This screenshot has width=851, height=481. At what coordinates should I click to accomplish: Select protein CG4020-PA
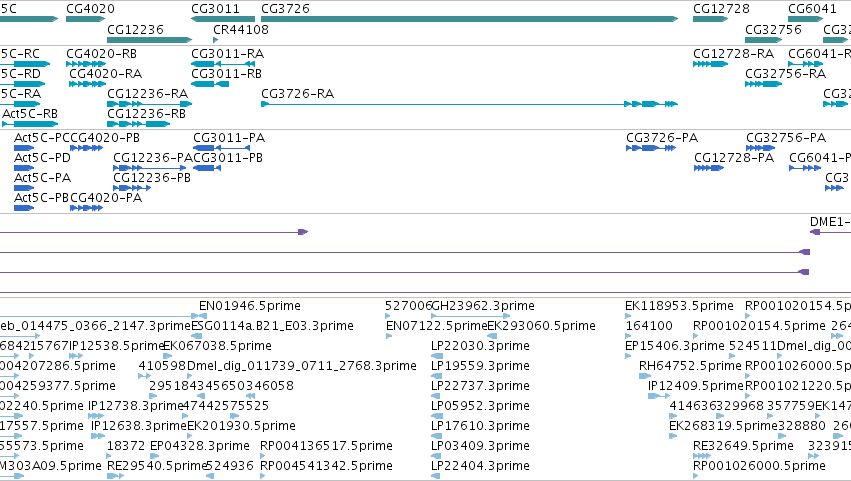coord(106,198)
